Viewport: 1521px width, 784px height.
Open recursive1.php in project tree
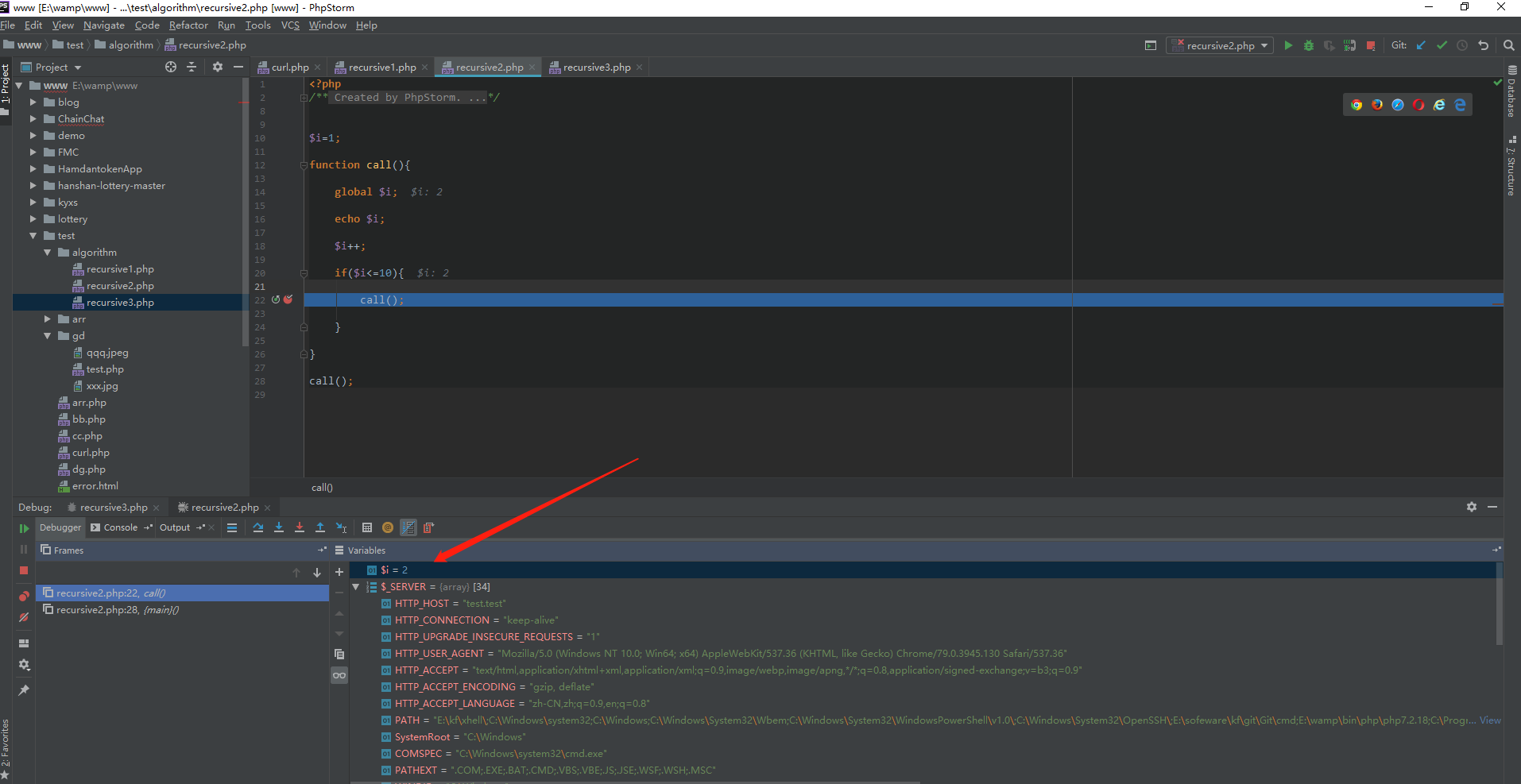click(x=120, y=269)
